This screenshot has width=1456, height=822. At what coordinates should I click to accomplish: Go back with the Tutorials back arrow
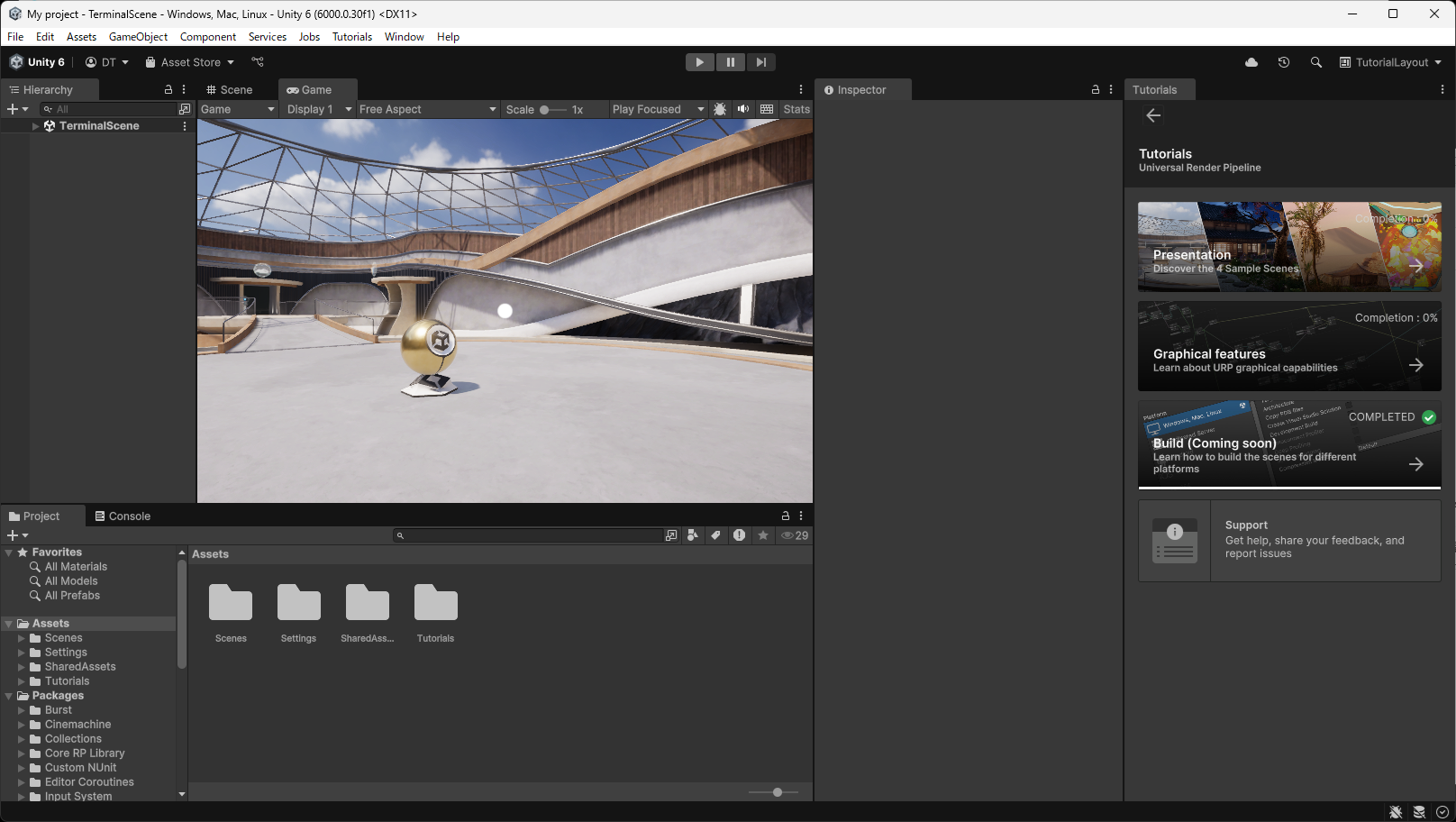coord(1153,115)
